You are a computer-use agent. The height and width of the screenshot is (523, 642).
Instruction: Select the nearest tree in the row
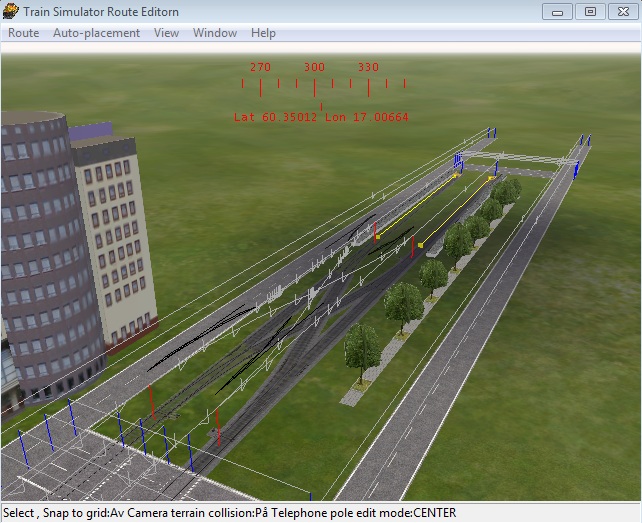[x=362, y=349]
